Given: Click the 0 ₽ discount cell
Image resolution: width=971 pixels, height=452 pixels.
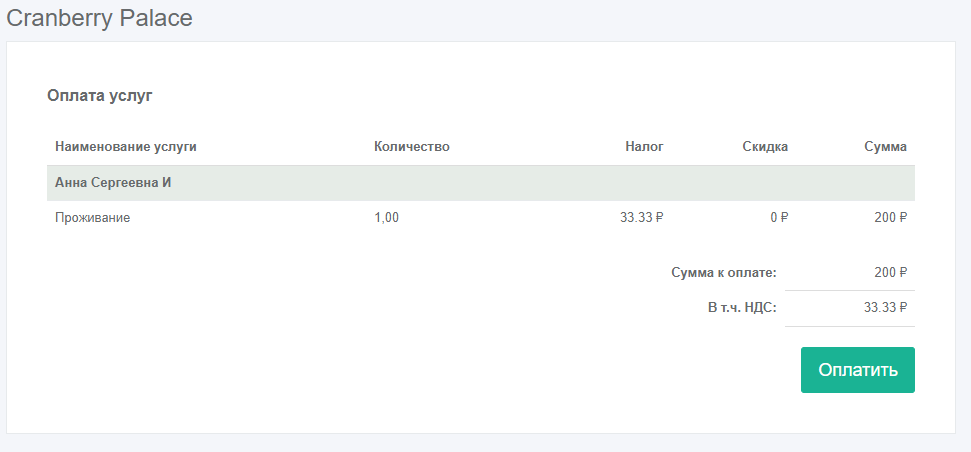Looking at the screenshot, I should pyautogui.click(x=778, y=218).
